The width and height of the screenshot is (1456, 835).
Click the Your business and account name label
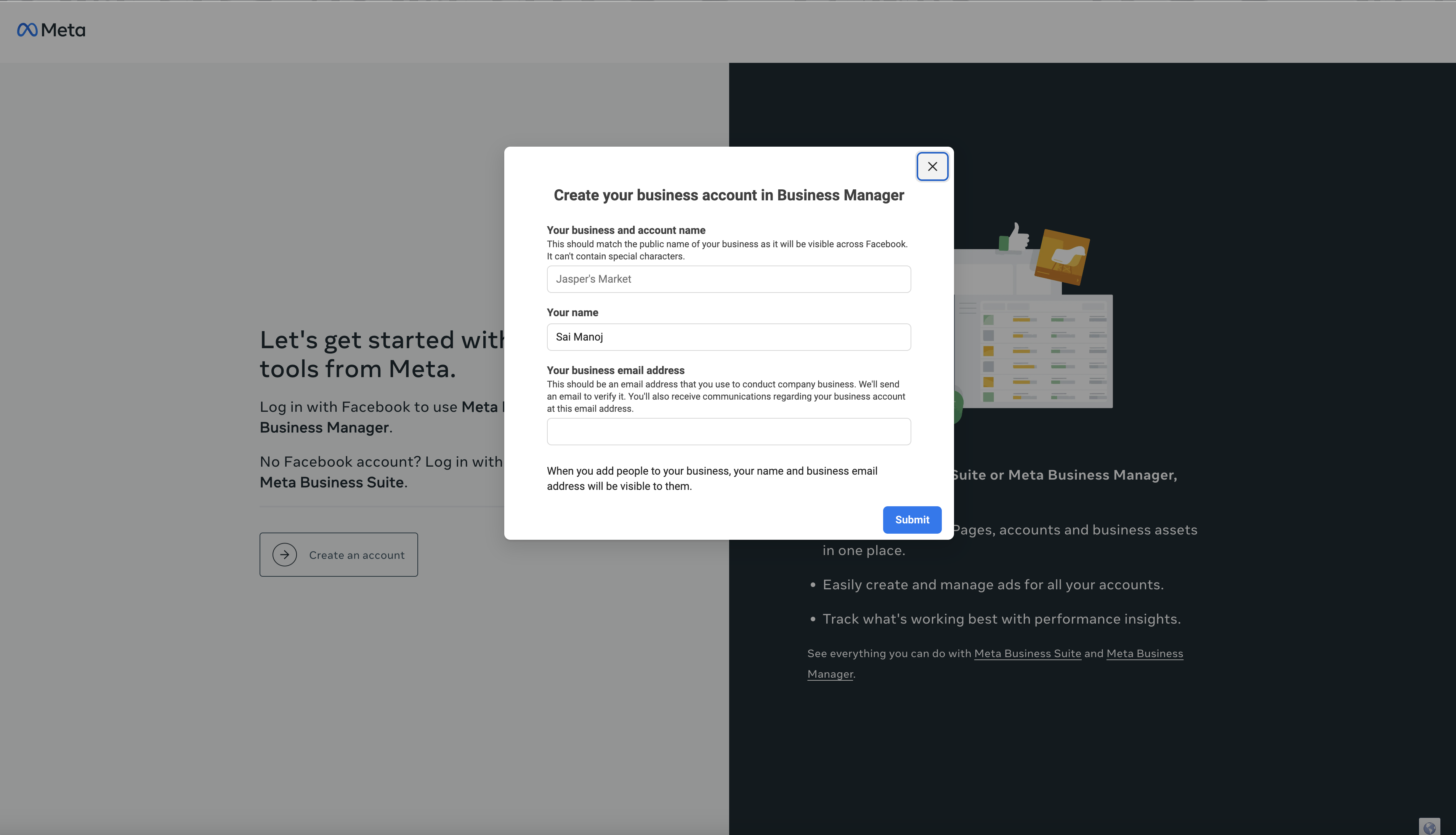pos(626,230)
